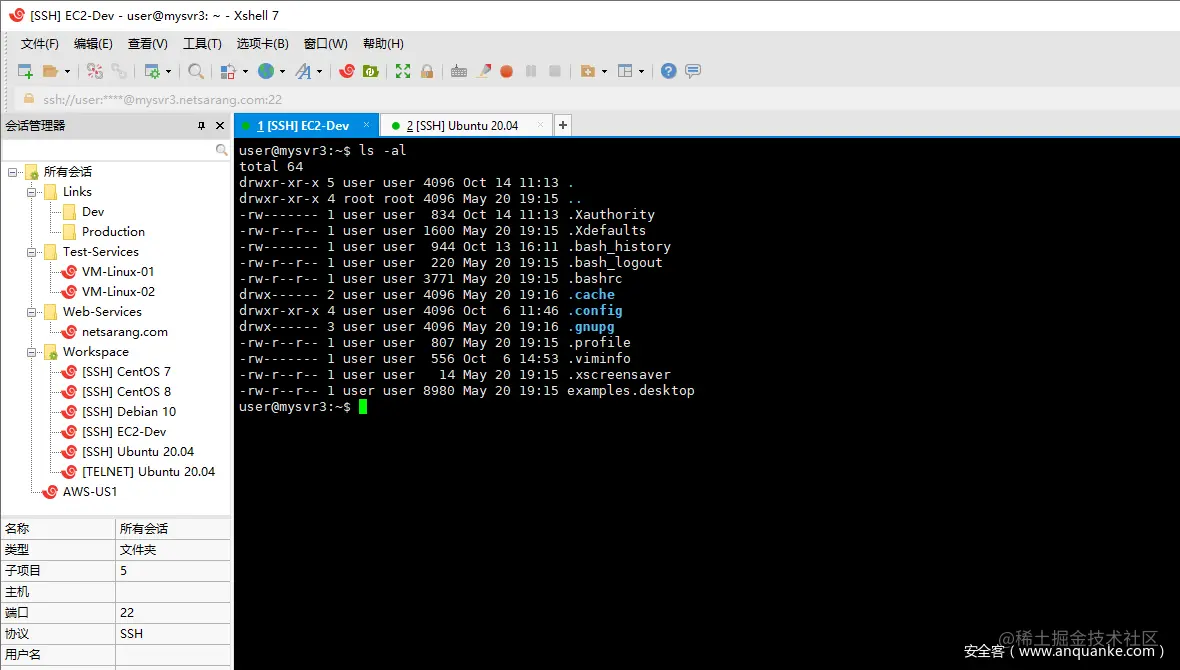This screenshot has width=1180, height=670.
Task: Open the 帮助(H) menu
Action: [383, 44]
